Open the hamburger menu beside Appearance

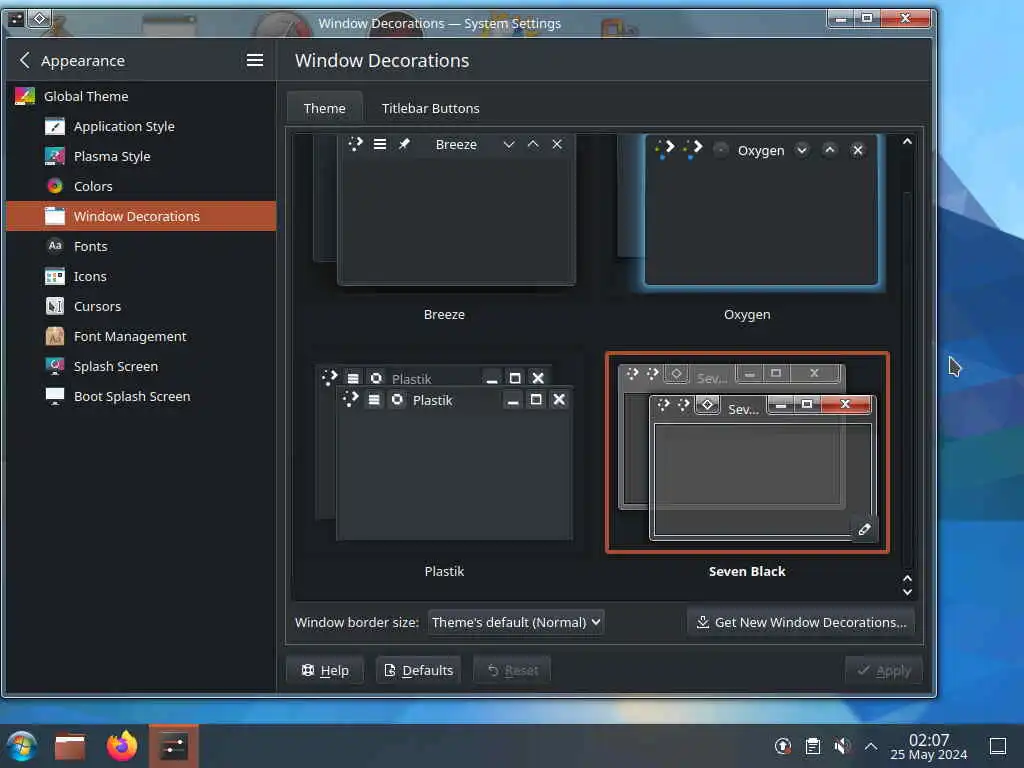255,60
